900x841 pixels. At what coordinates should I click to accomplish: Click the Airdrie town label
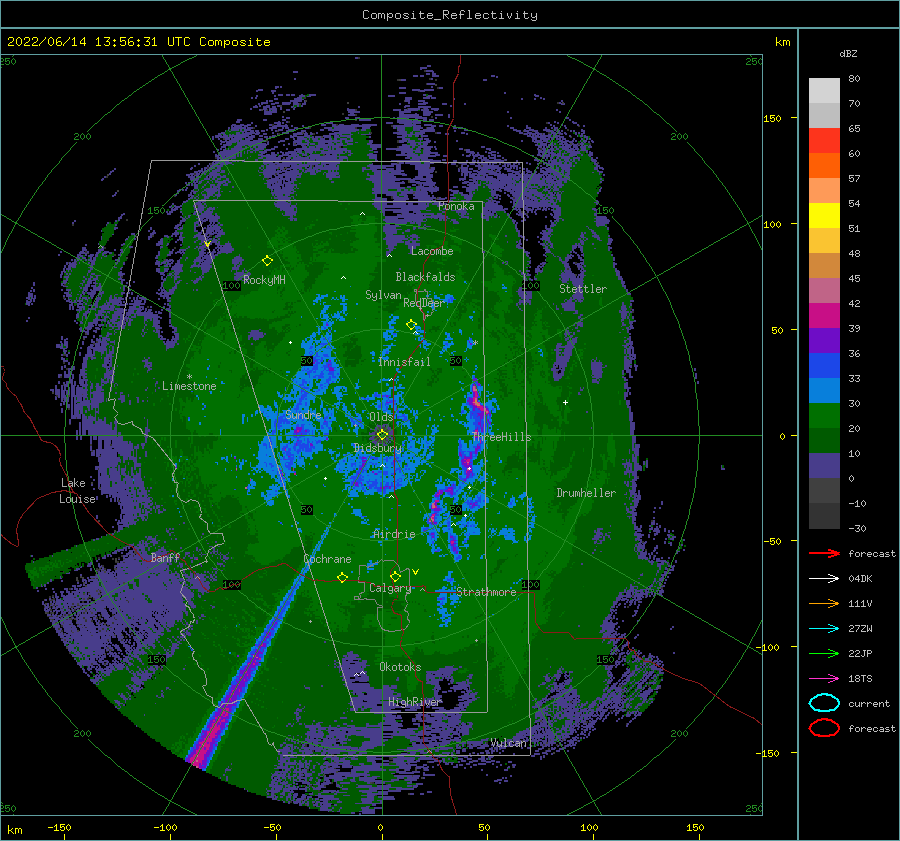click(394, 534)
